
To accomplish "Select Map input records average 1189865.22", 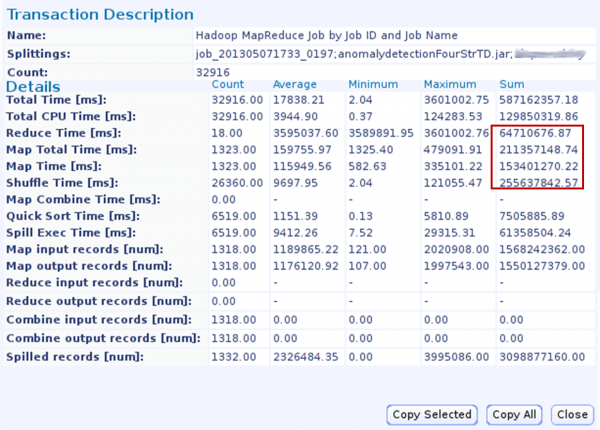I will 306,249.
